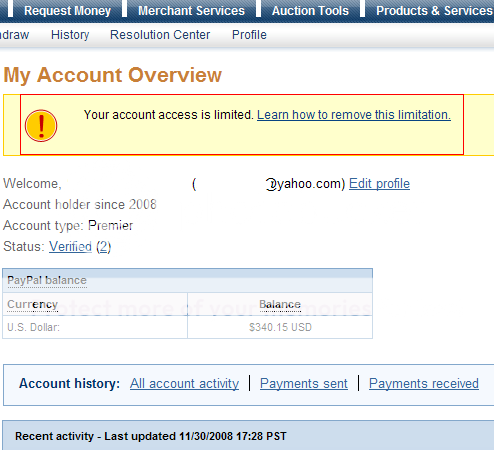Click the 'Account holder since 2008' text
Viewport: 494px width, 450px height.
point(80,204)
